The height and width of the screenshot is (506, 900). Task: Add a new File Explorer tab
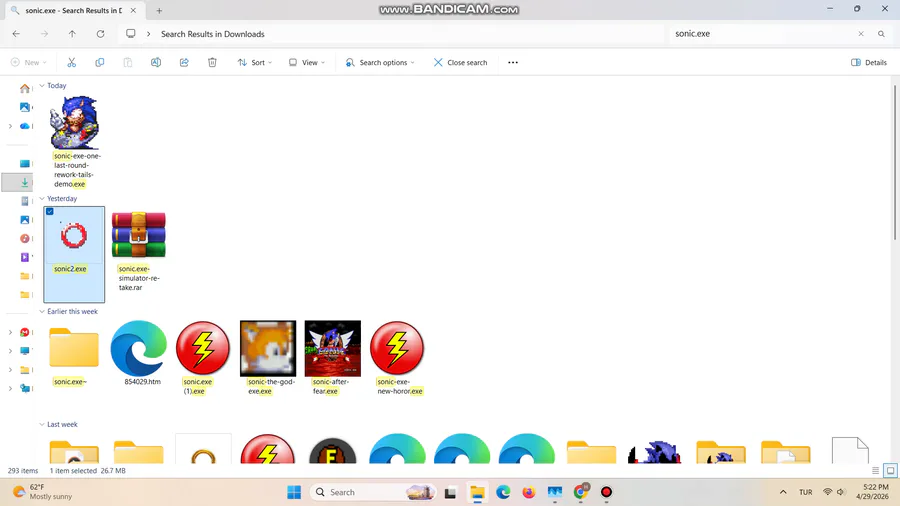(x=160, y=10)
